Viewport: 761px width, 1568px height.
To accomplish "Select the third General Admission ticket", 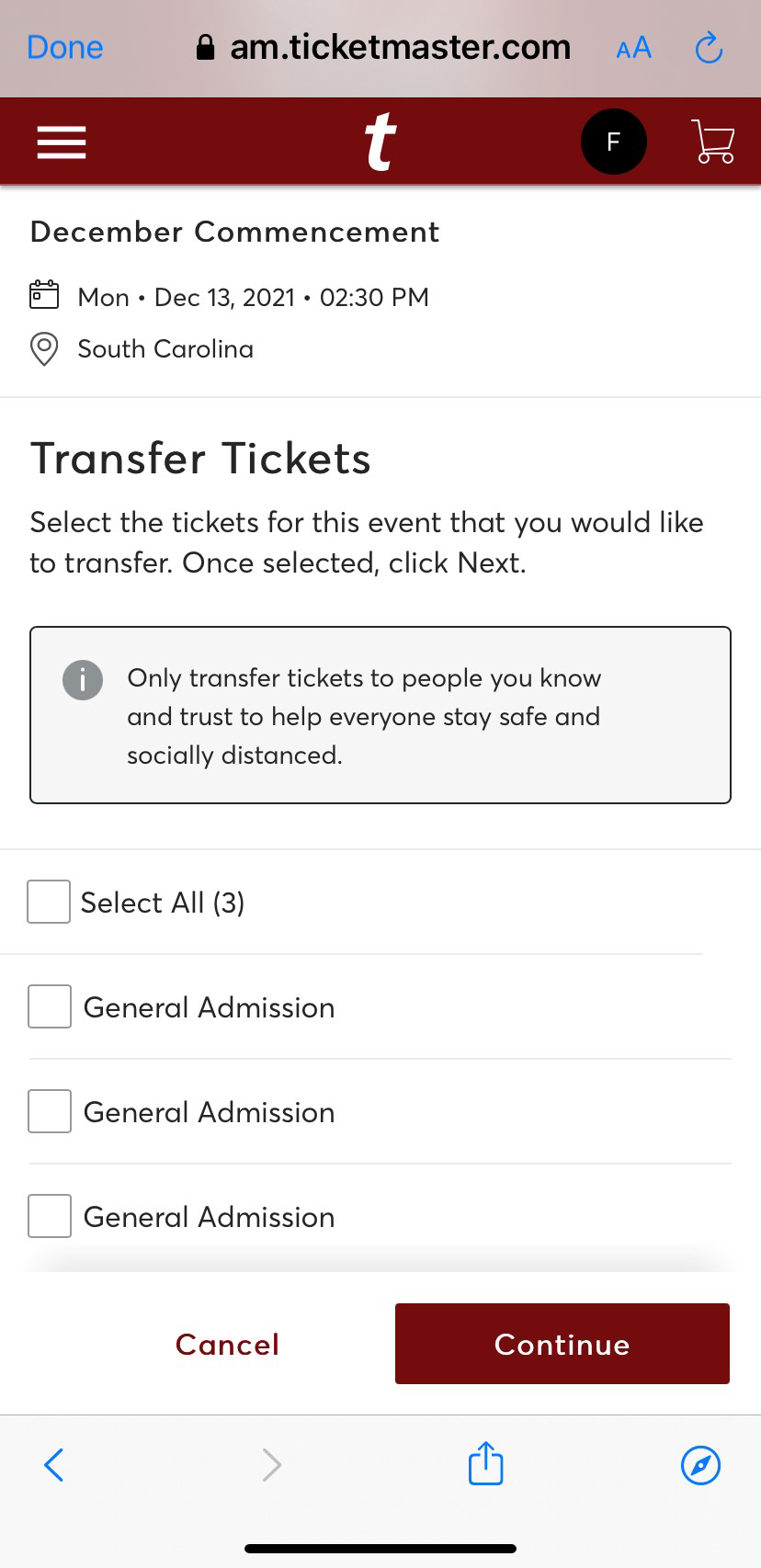I will [x=50, y=1216].
